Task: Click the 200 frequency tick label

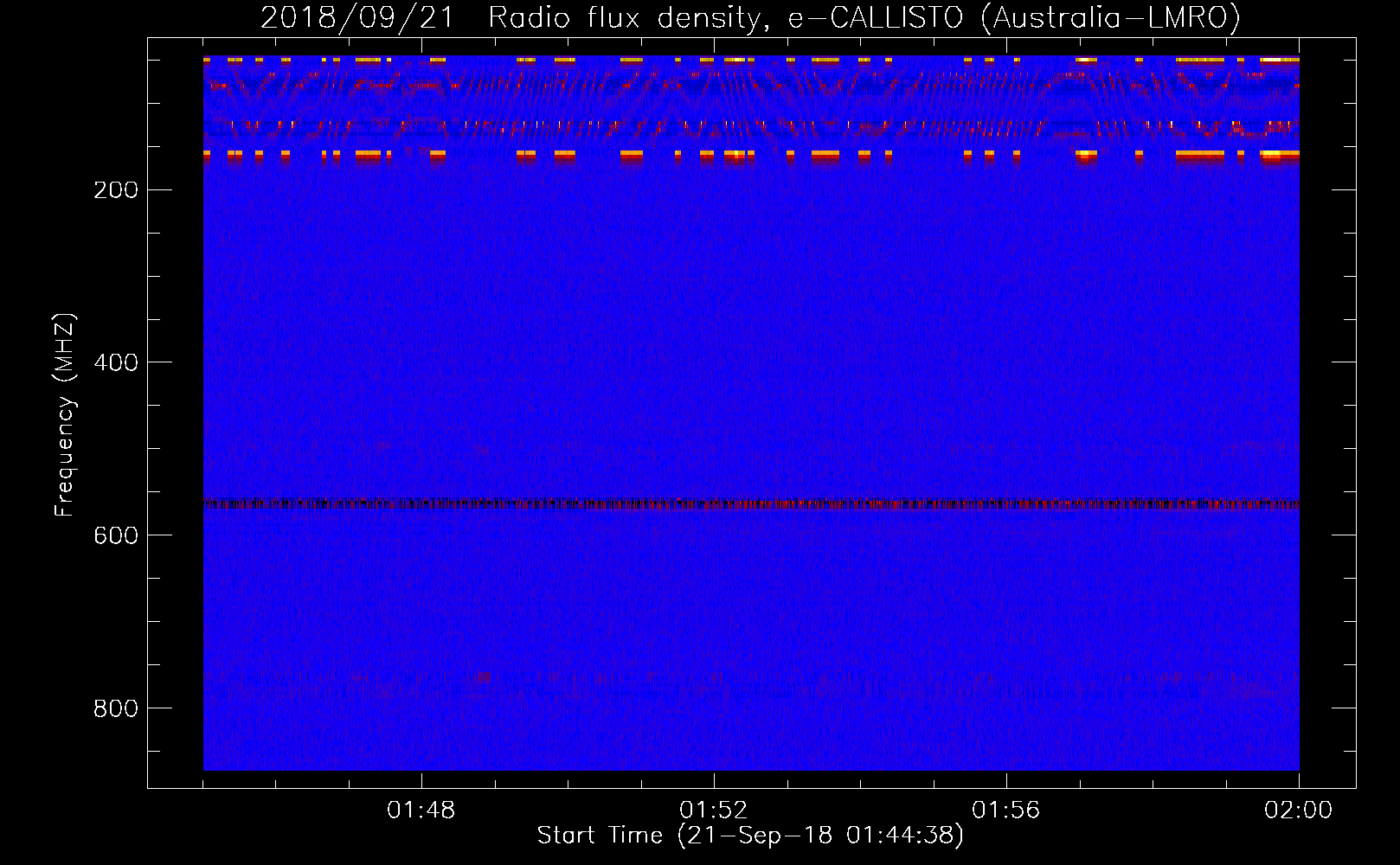Action: pyautogui.click(x=116, y=190)
